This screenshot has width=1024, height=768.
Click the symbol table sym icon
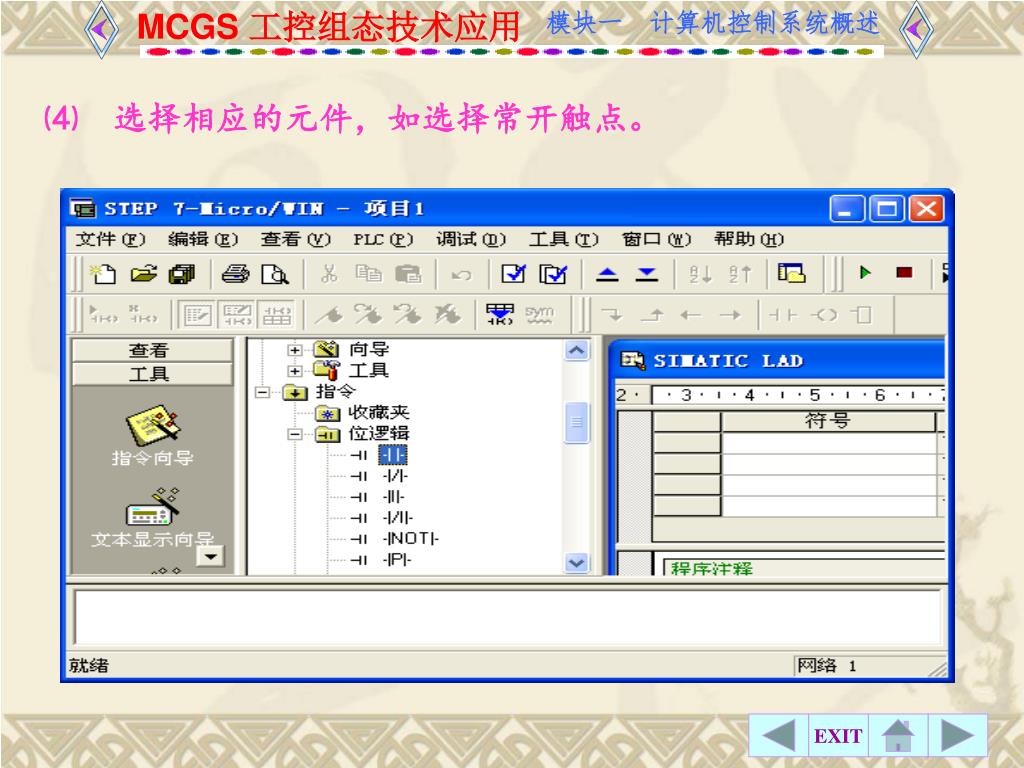coord(539,314)
